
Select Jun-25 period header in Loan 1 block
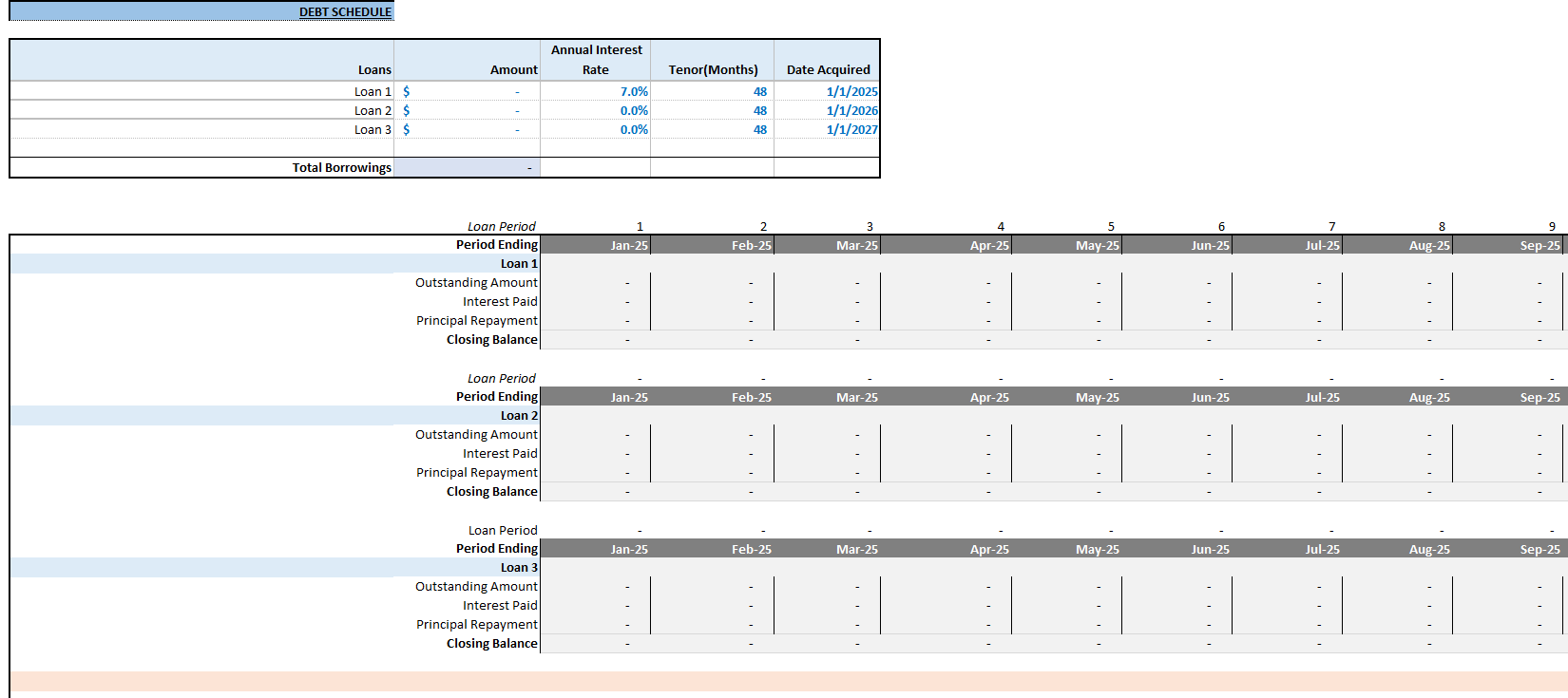[x=1177, y=245]
